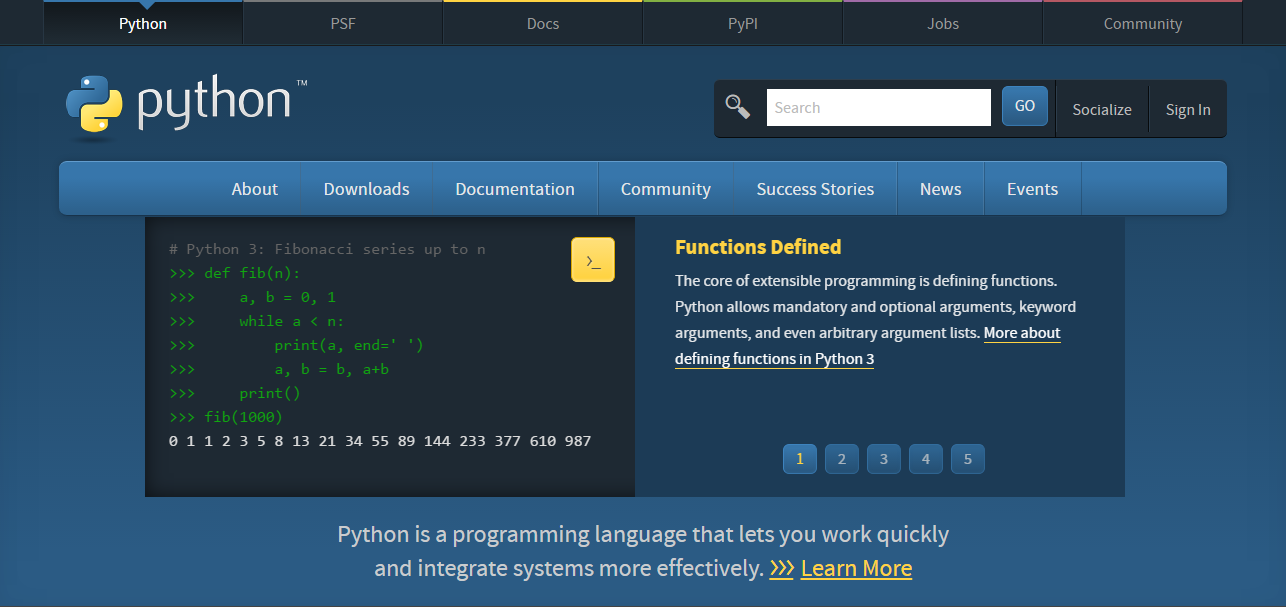
Task: Click inside the Search input field
Action: pos(878,106)
